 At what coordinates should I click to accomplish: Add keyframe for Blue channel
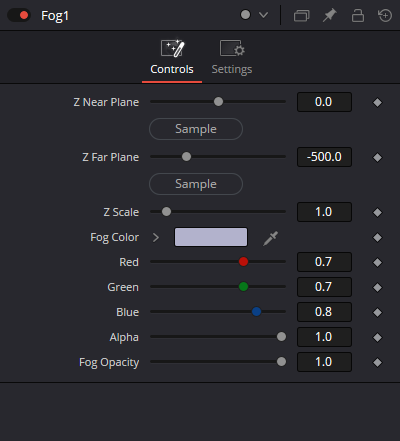pyautogui.click(x=377, y=312)
